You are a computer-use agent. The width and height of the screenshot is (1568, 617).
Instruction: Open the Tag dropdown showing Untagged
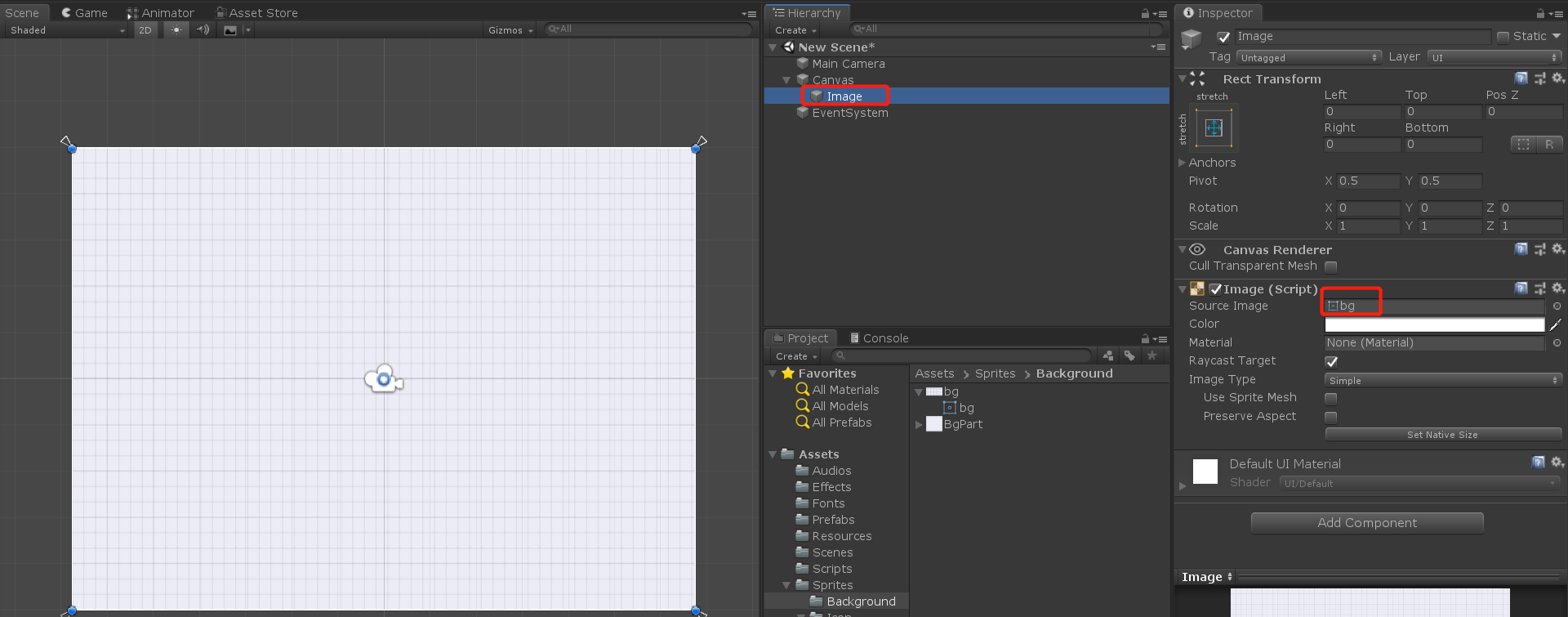click(x=1308, y=57)
